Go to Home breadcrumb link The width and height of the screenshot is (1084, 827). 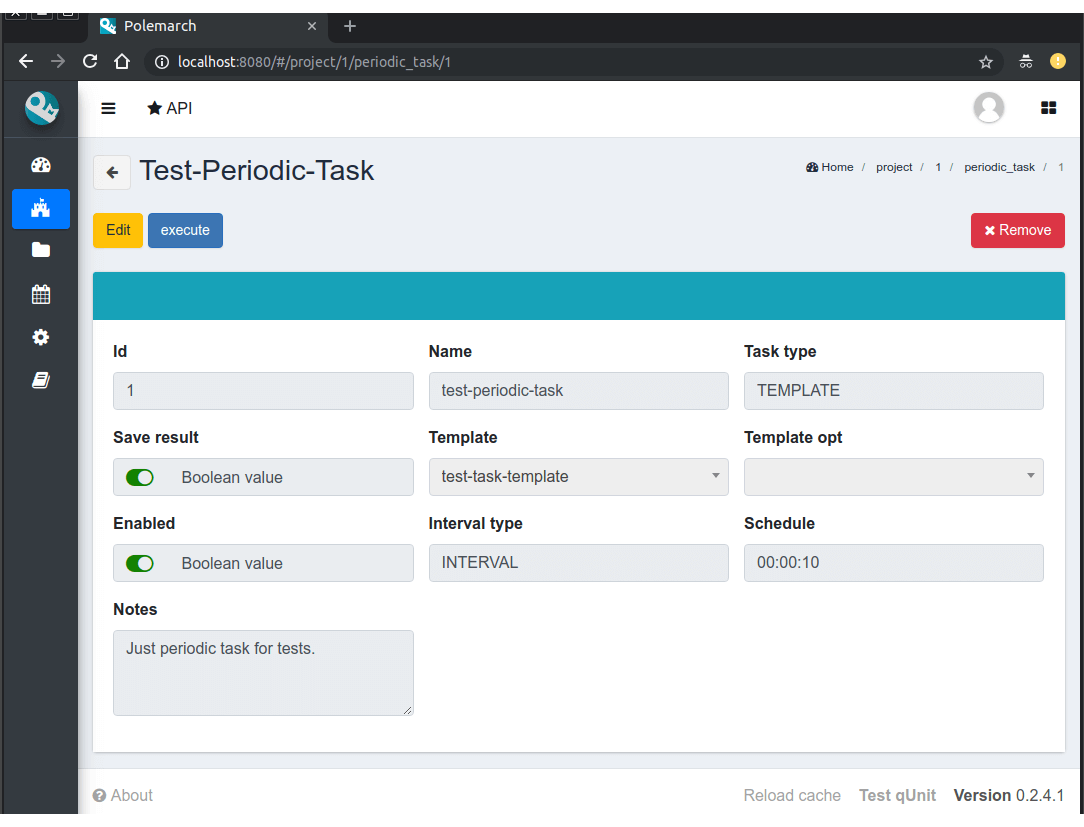coord(830,167)
